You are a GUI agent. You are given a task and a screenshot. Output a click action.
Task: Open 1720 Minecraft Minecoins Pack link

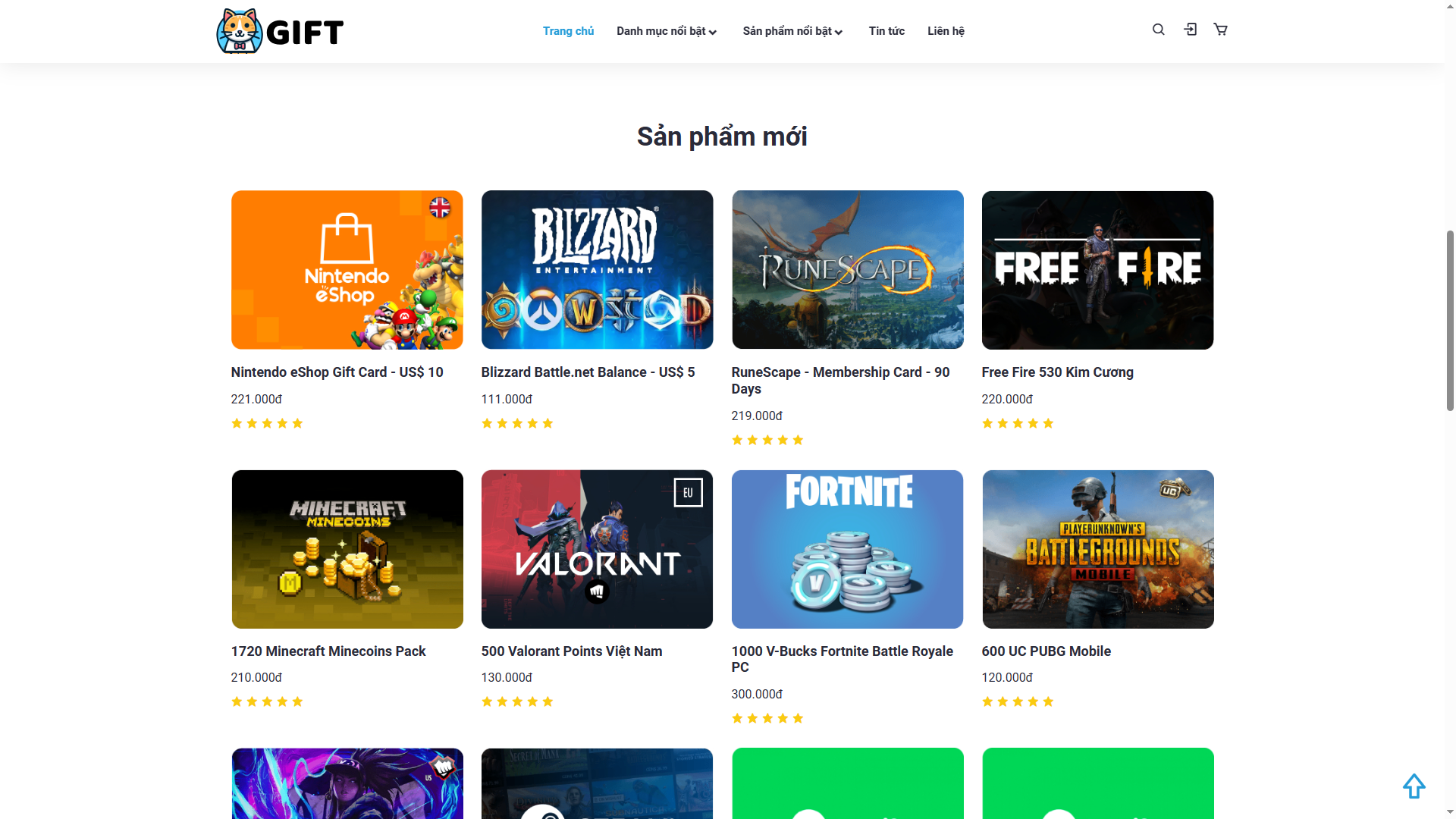click(328, 651)
